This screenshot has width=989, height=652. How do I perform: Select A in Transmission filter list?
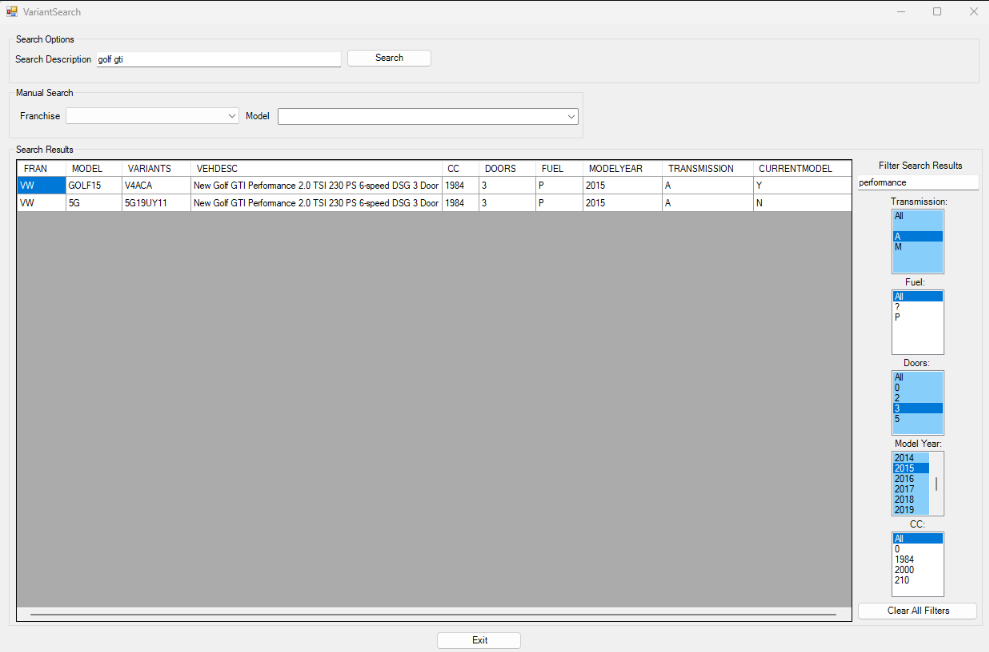coord(918,236)
